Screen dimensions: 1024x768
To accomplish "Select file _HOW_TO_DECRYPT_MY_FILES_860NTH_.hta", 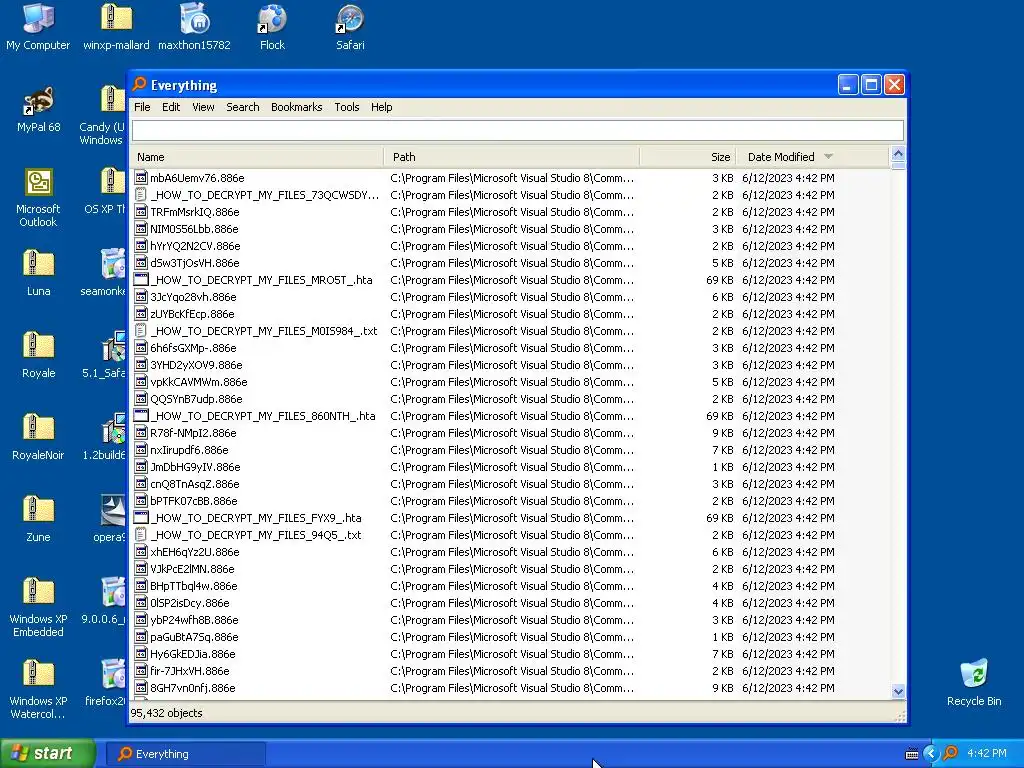I will [x=263, y=416].
